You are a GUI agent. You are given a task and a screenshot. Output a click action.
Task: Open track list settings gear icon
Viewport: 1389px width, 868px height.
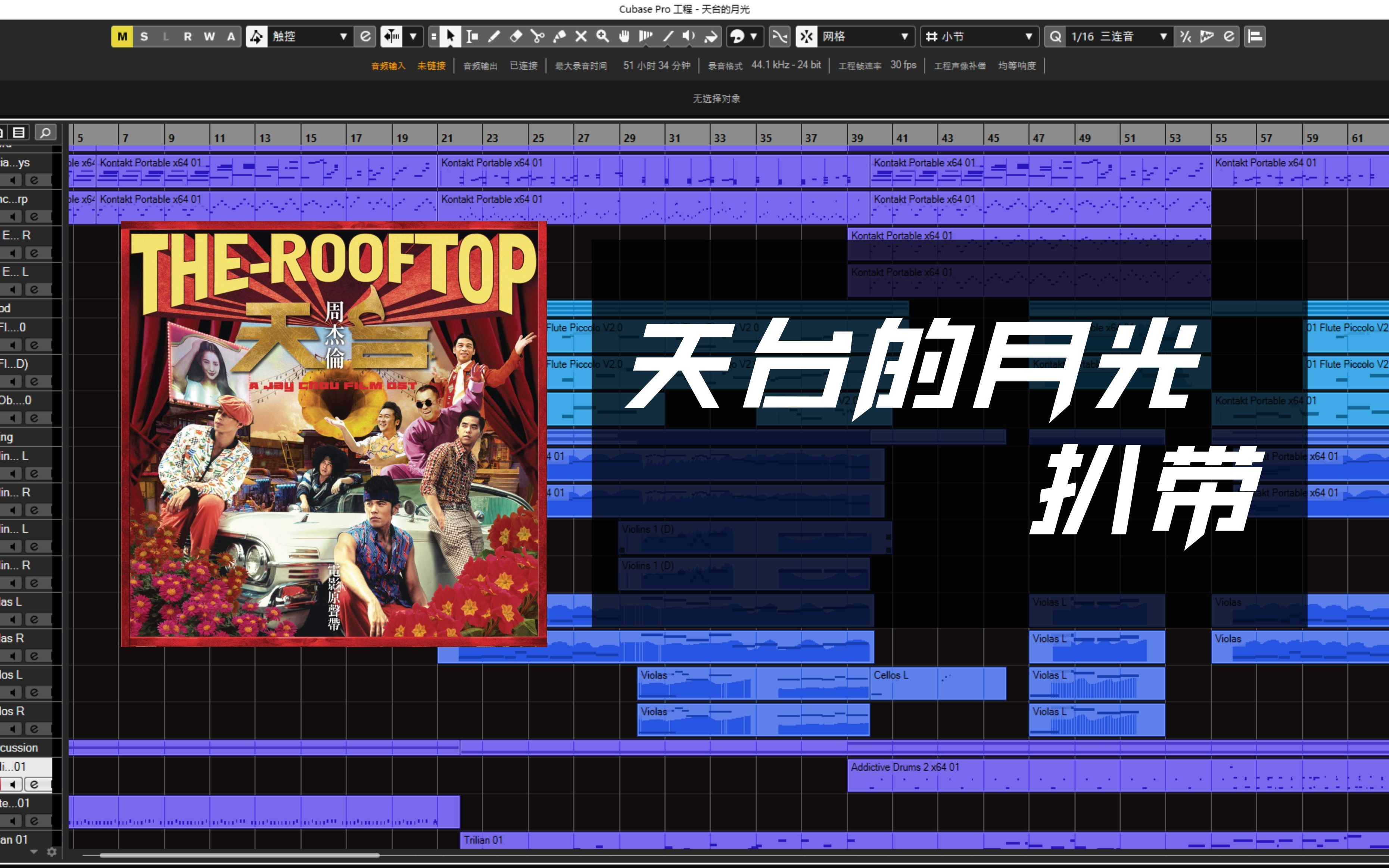tap(52, 851)
